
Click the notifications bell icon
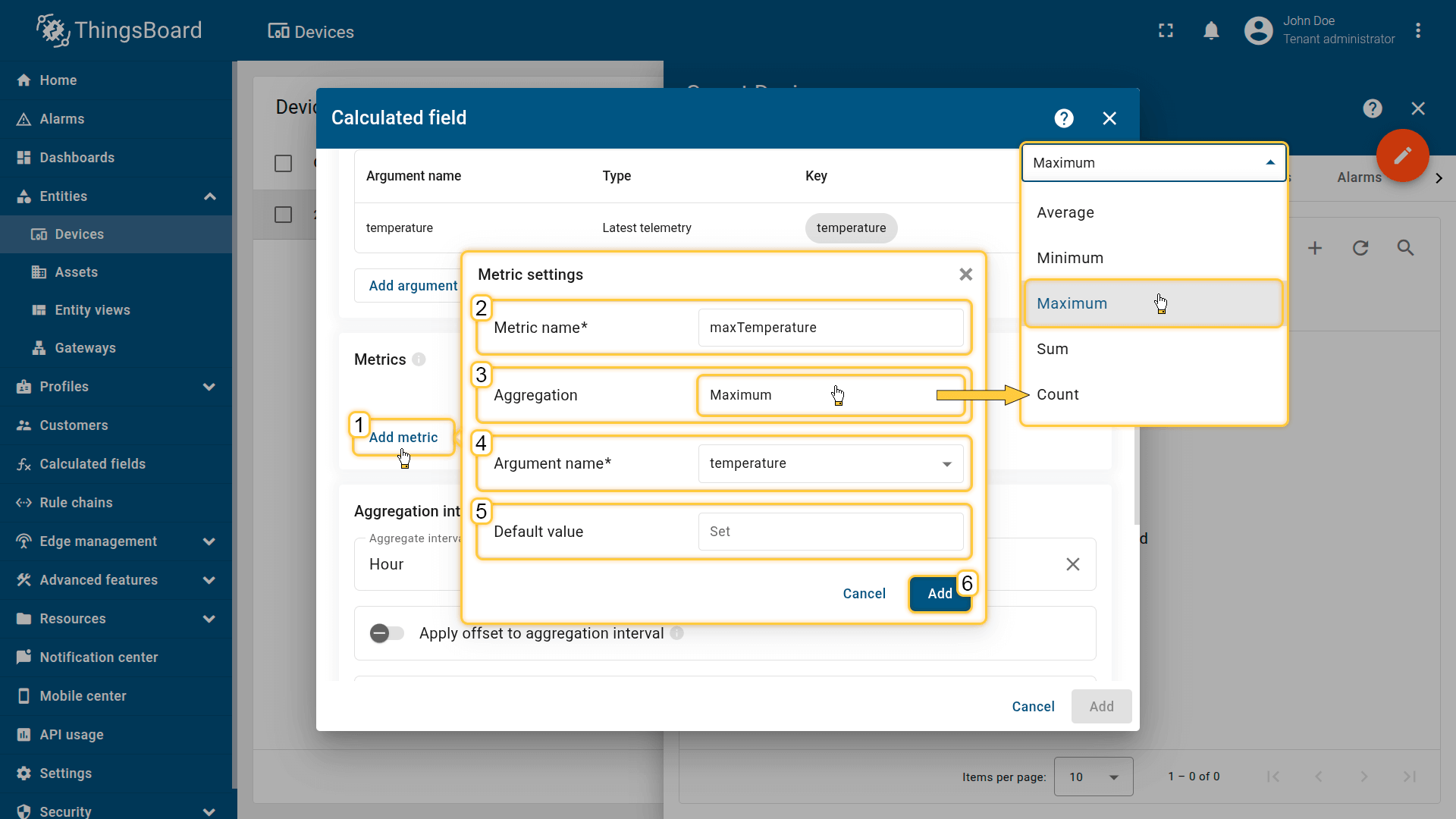tap(1211, 31)
